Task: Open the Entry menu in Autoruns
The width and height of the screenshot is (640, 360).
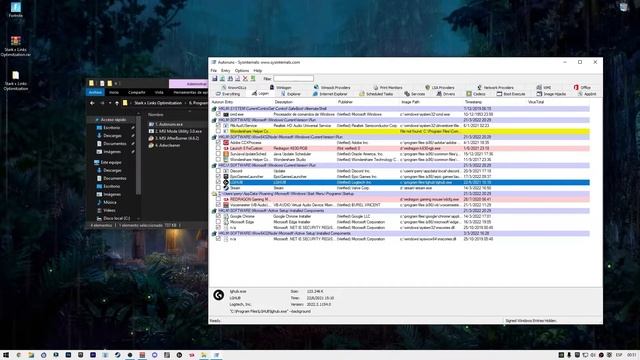Action: pos(225,71)
